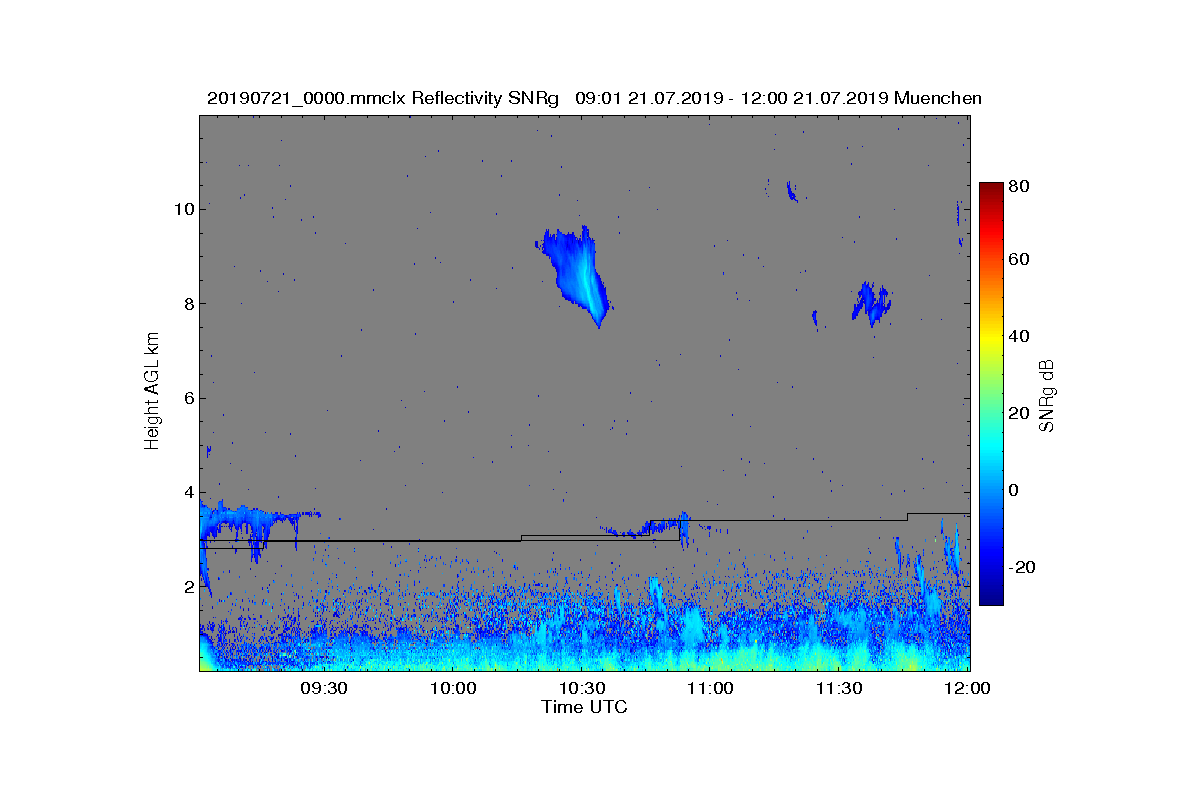This screenshot has width=1200, height=800.
Task: Click the 11:30 time tick label
Action: click(840, 689)
